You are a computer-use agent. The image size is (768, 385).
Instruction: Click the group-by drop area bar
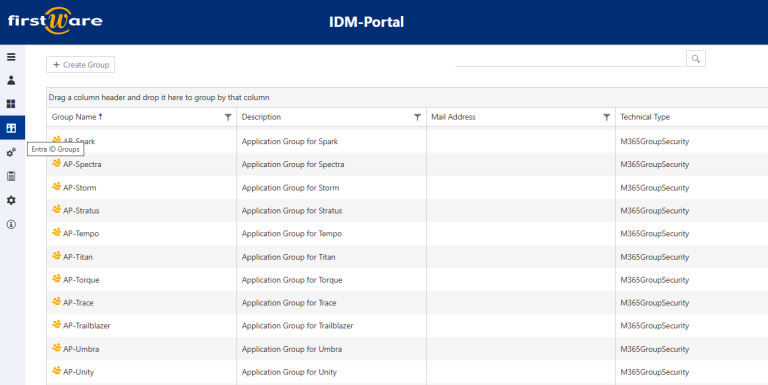[x=407, y=97]
